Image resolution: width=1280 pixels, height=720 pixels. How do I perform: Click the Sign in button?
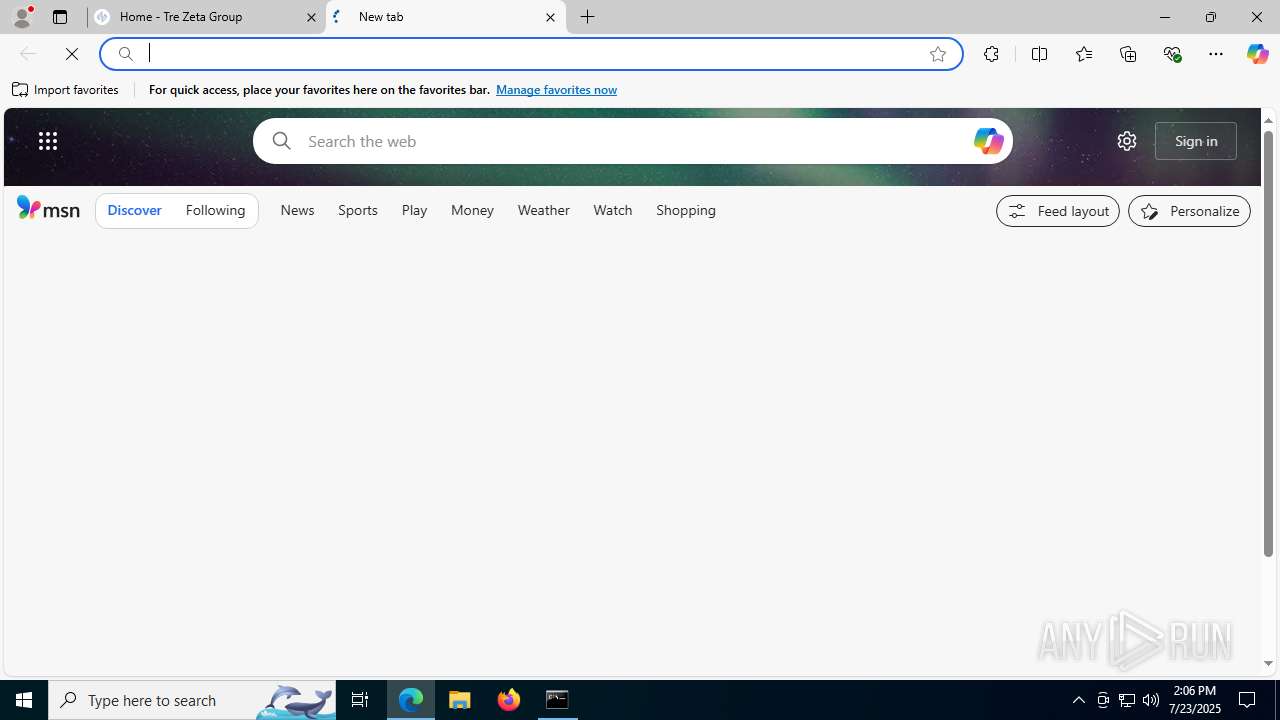click(1196, 141)
